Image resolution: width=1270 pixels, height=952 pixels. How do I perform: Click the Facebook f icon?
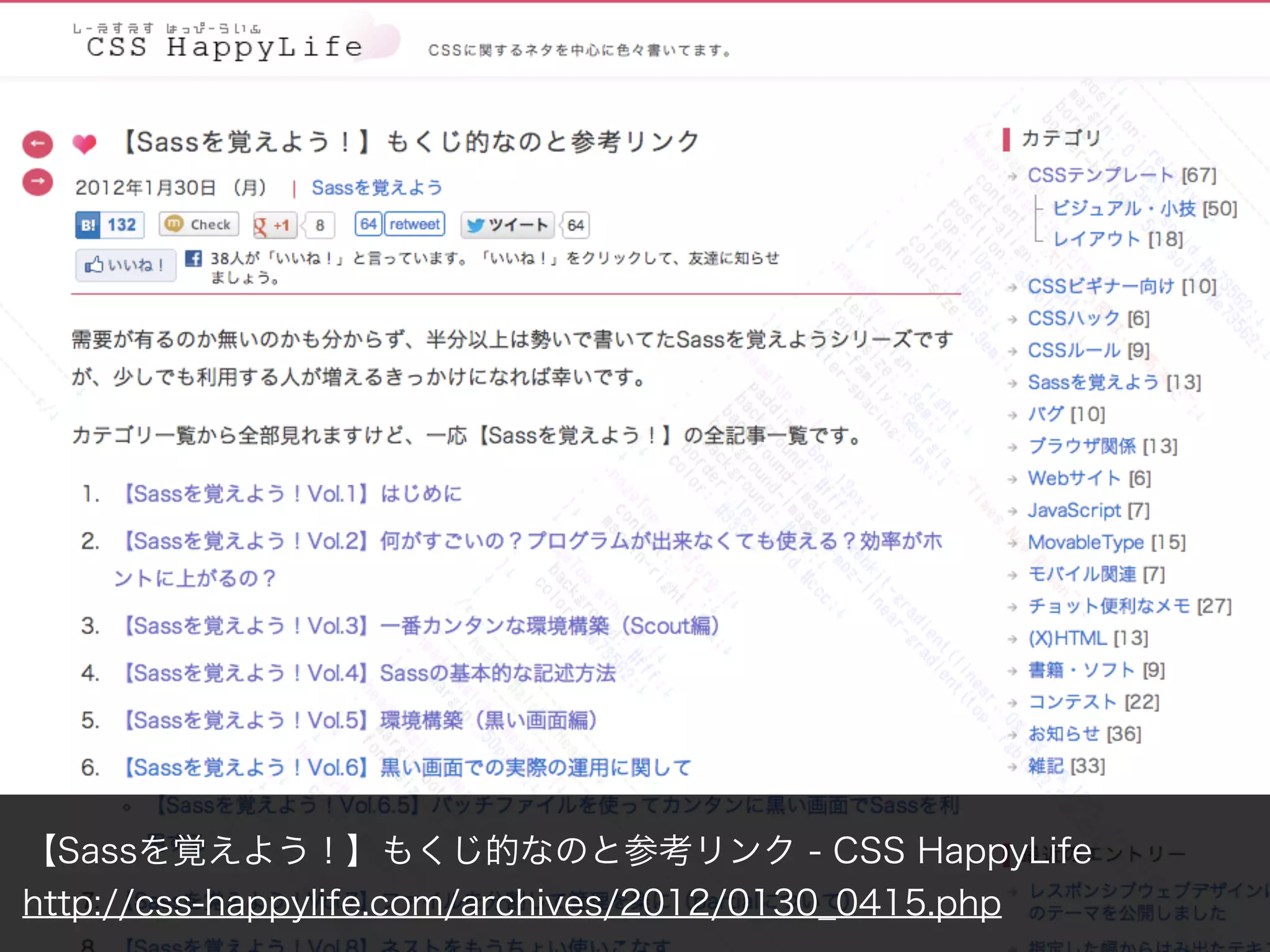(x=193, y=258)
